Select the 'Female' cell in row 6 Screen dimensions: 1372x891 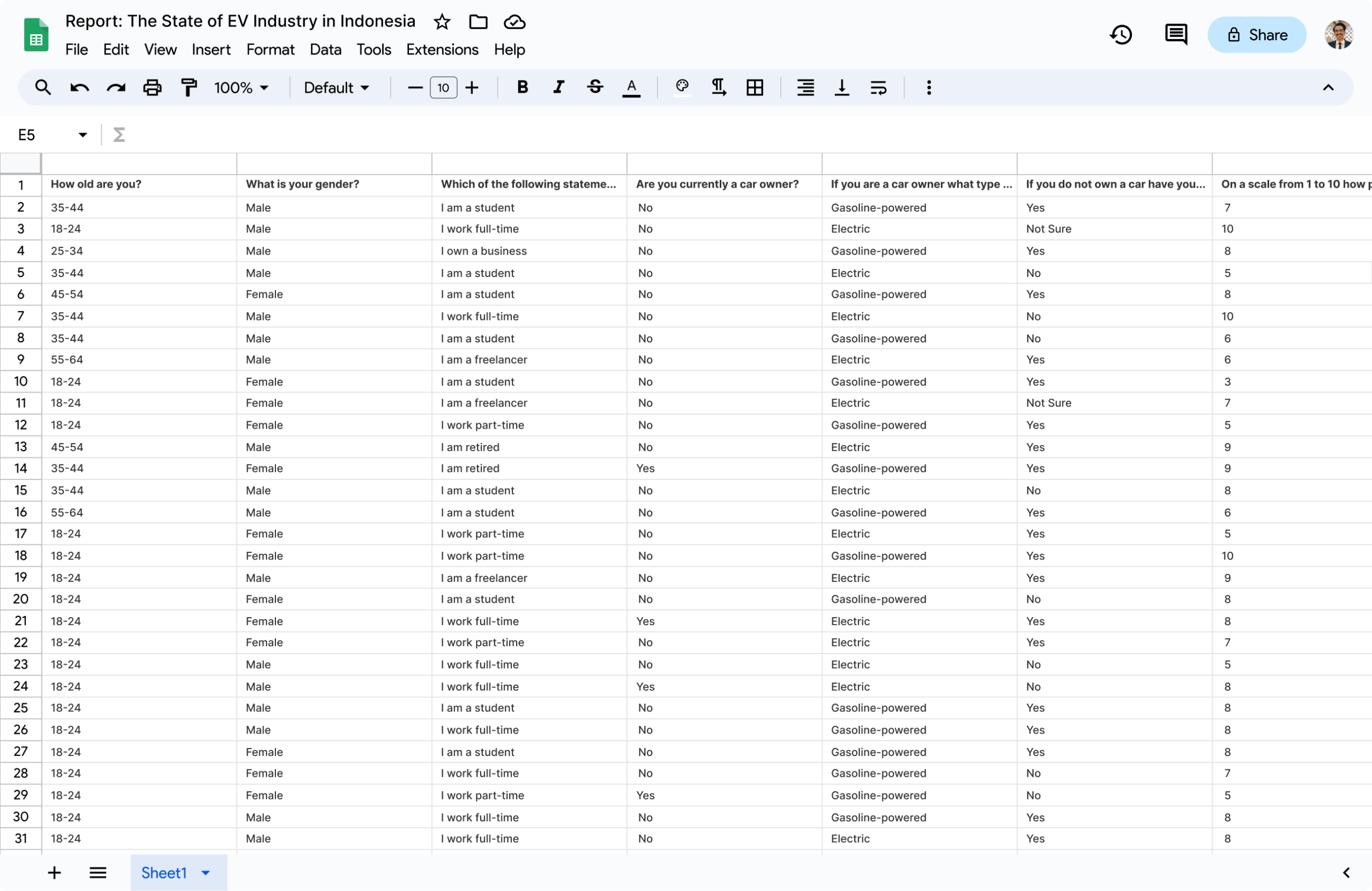point(334,295)
